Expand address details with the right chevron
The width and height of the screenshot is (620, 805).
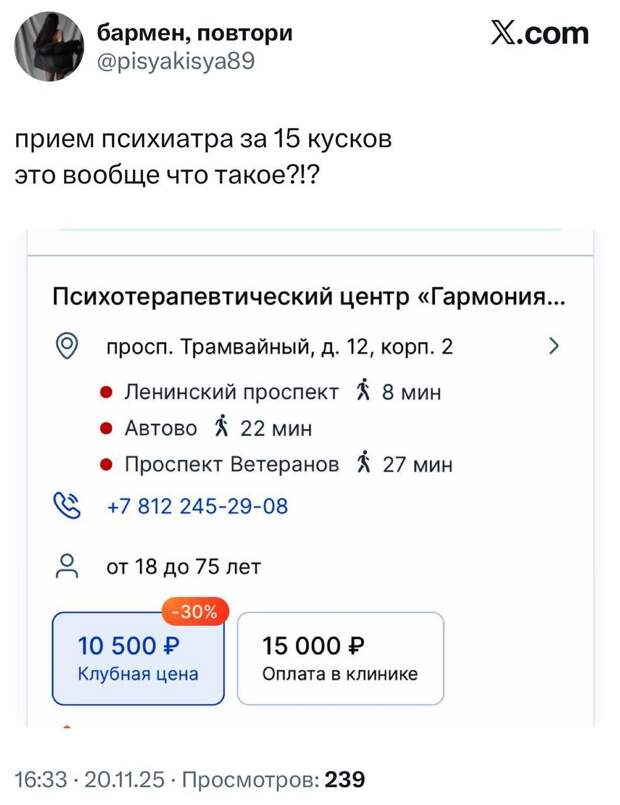pyautogui.click(x=555, y=347)
